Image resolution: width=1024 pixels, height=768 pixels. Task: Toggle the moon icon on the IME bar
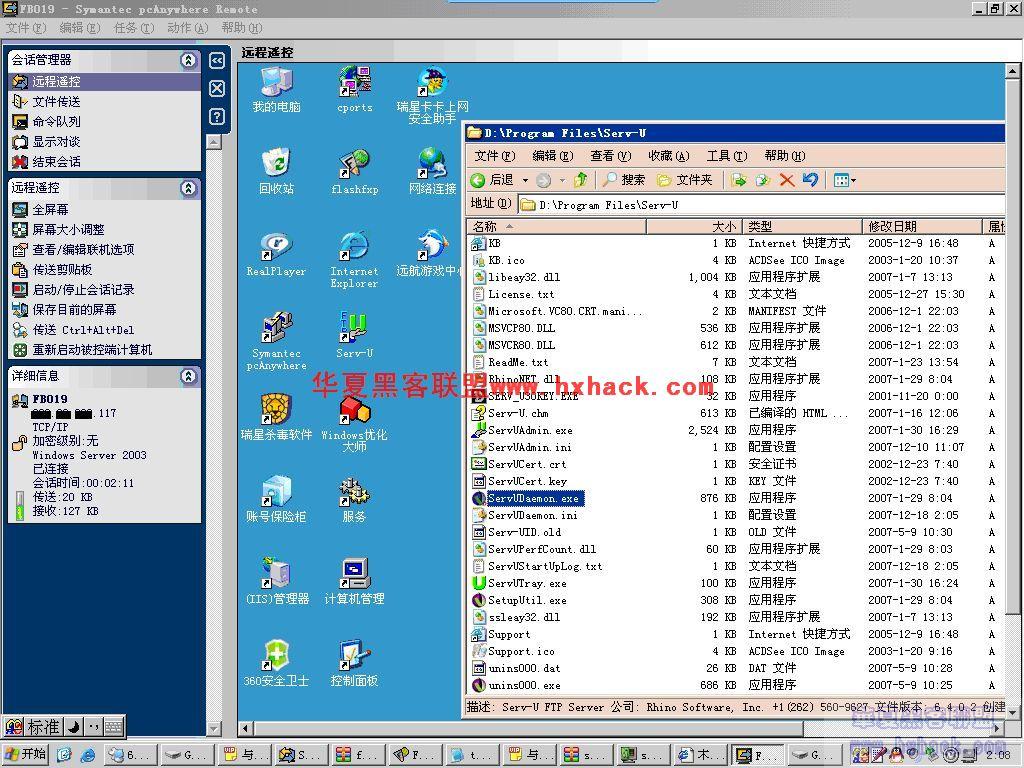(x=74, y=727)
